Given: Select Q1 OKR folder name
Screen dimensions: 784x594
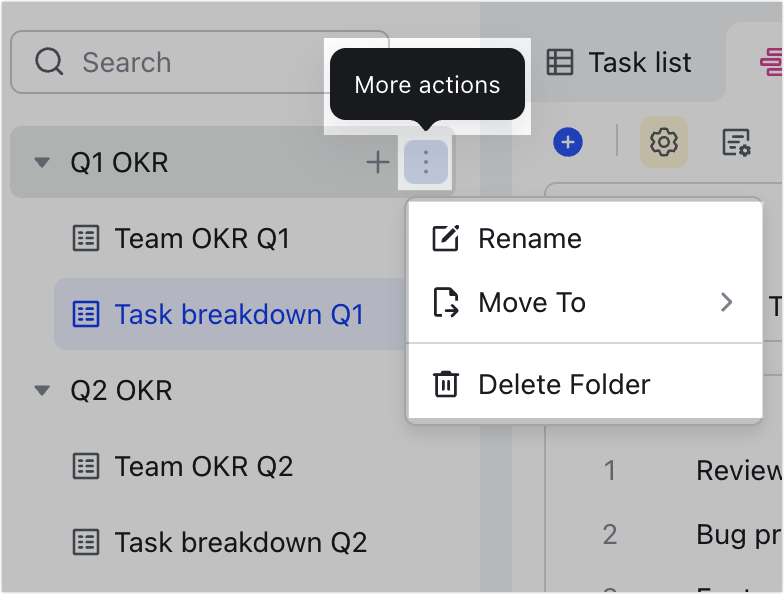Looking at the screenshot, I should tap(119, 162).
